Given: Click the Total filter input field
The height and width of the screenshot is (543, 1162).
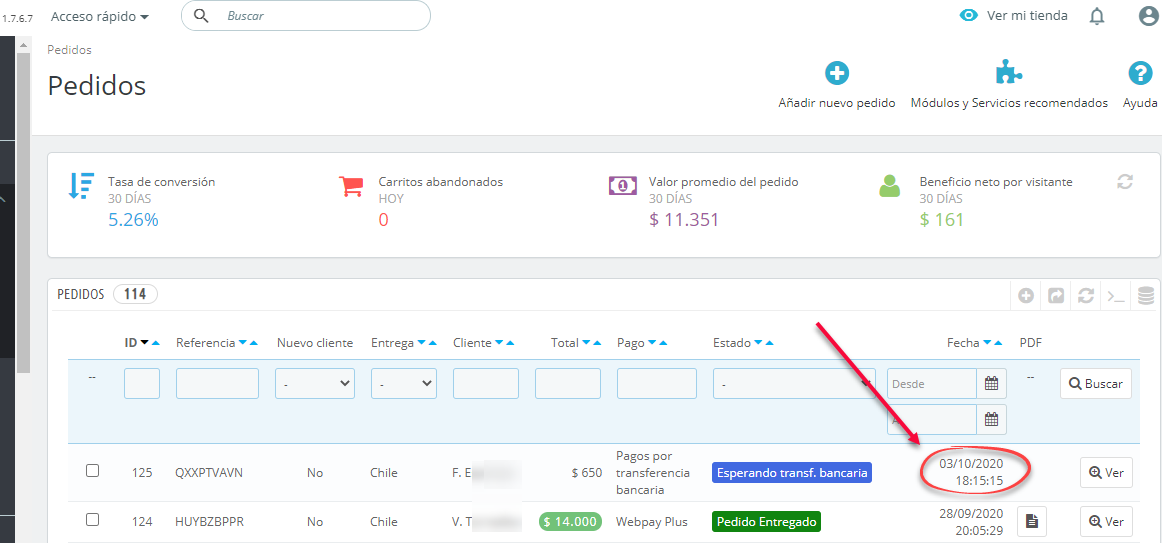Looking at the screenshot, I should pos(568,384).
